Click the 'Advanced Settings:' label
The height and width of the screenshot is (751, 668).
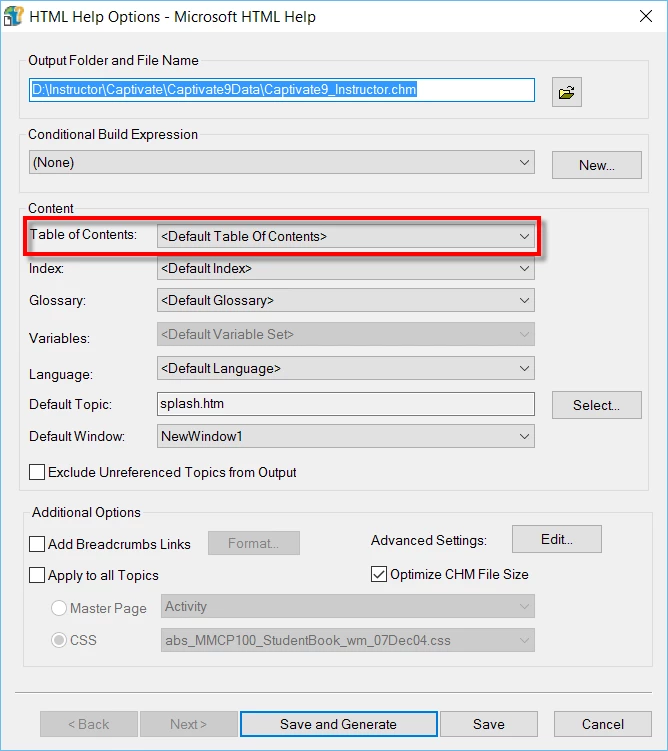click(x=429, y=540)
